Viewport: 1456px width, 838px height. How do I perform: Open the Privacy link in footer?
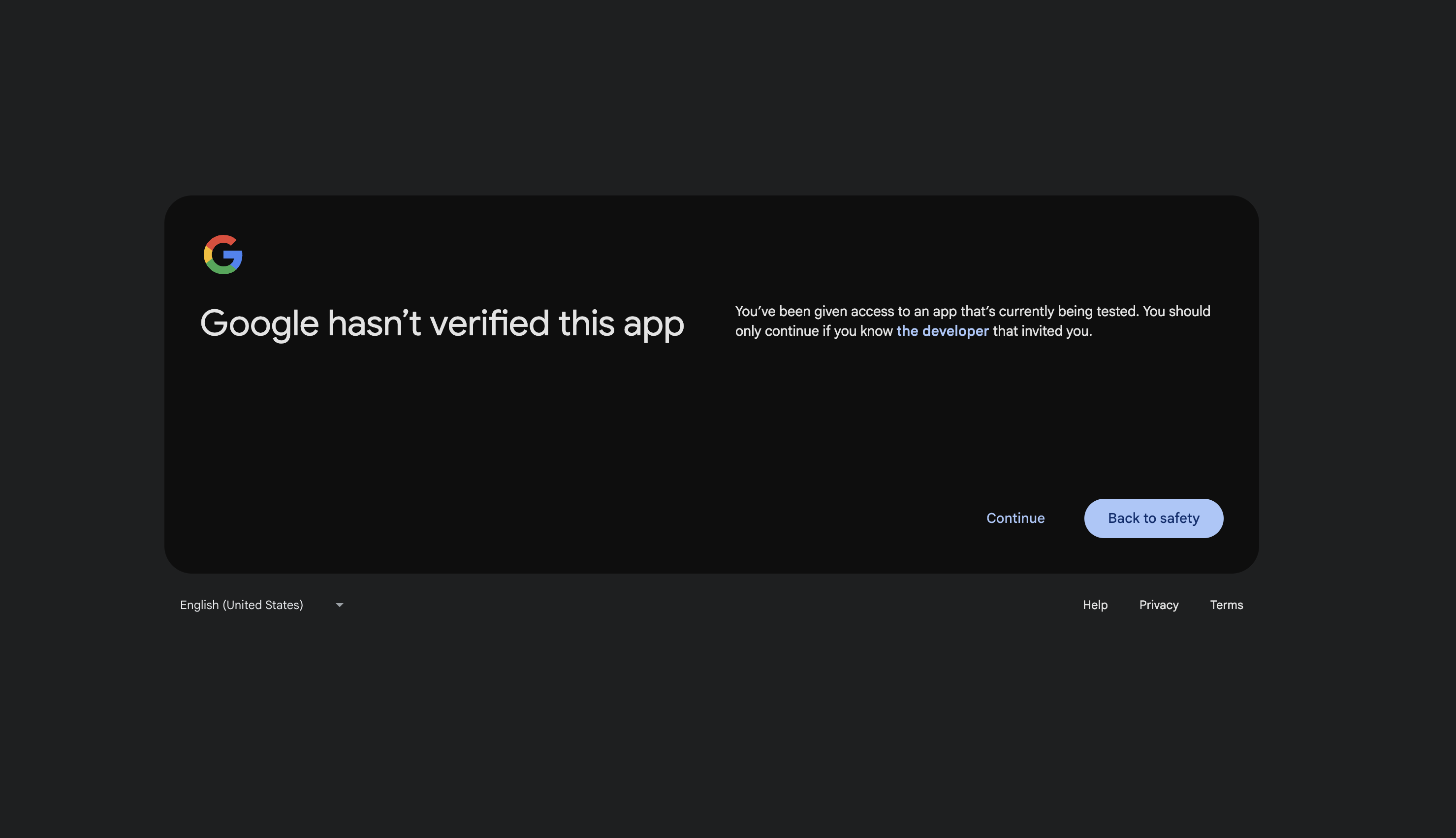click(1159, 605)
